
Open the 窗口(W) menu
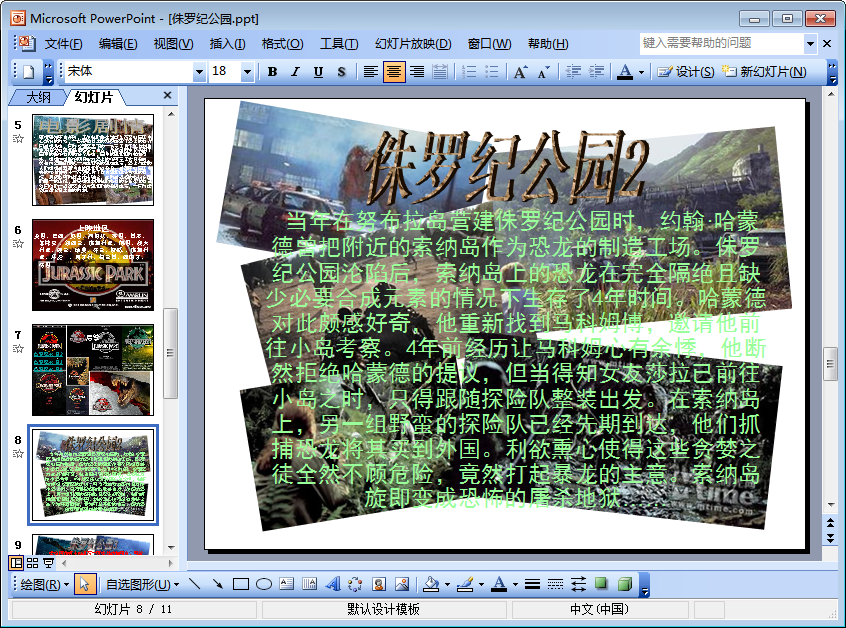[x=489, y=44]
